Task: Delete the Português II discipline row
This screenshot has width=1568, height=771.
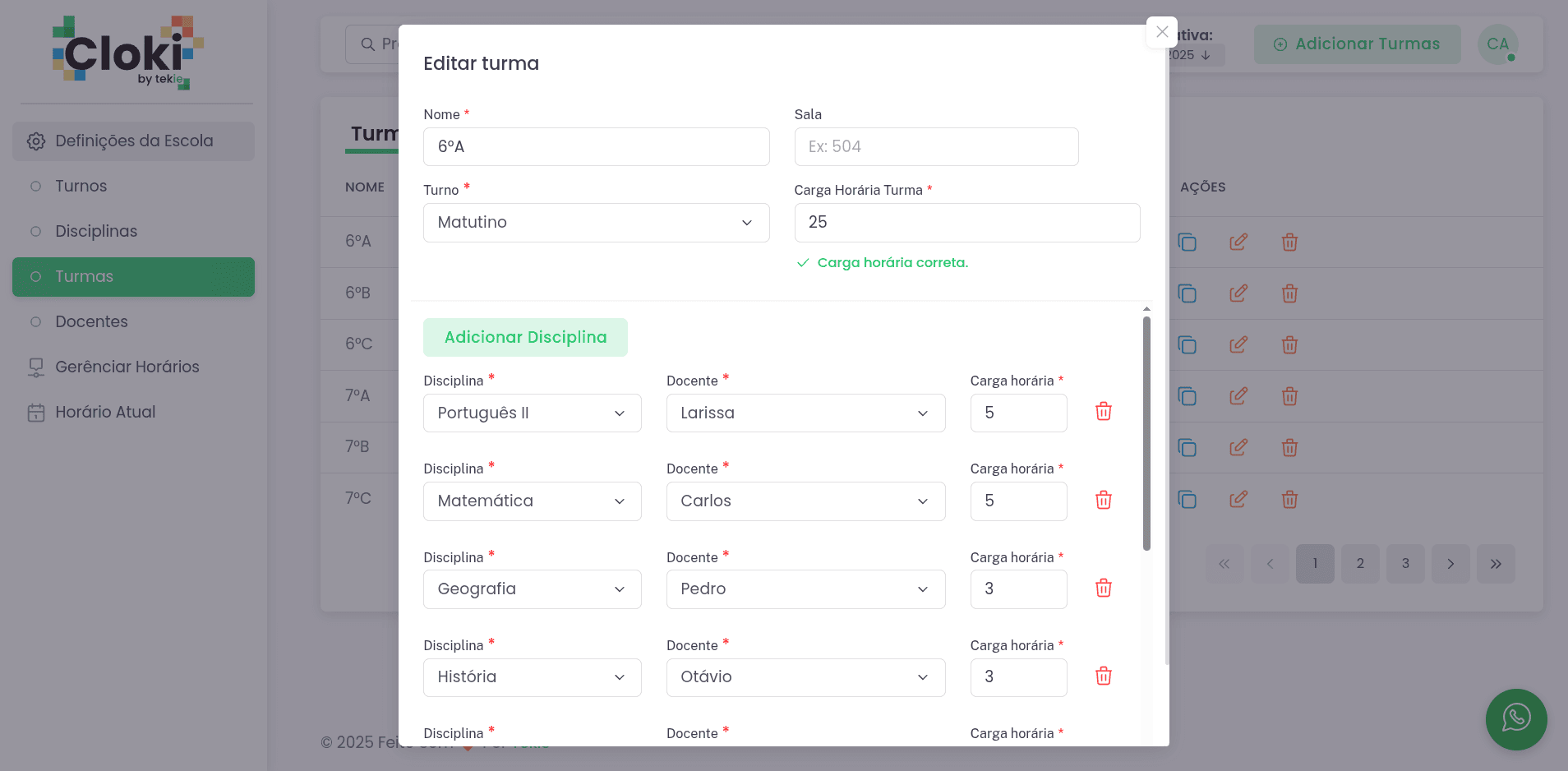Action: pos(1103,412)
